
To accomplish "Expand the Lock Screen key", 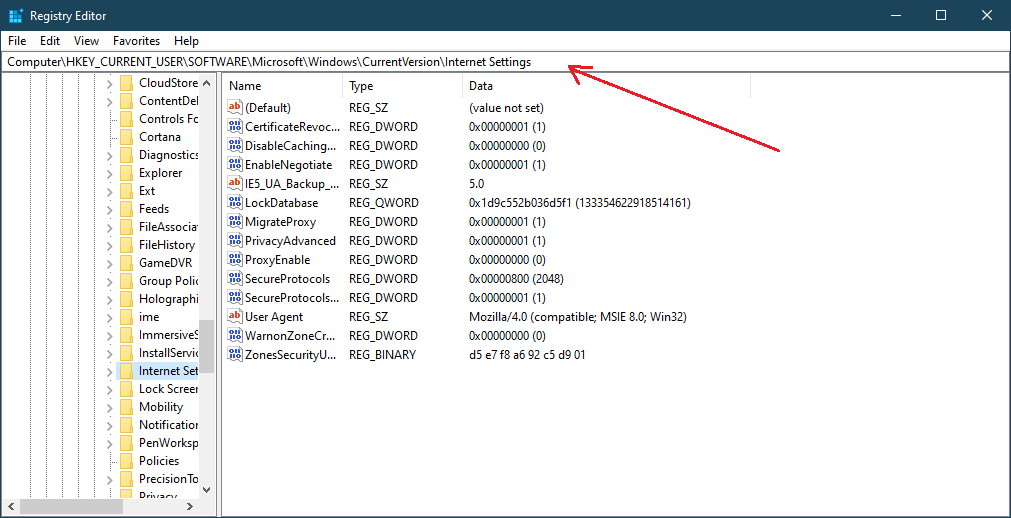I will click(x=110, y=390).
